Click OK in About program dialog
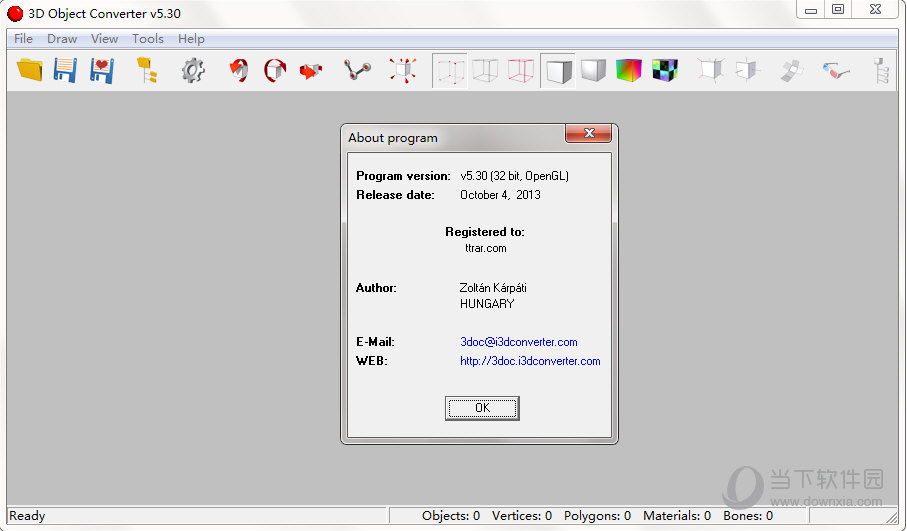907x531 pixels. [482, 408]
